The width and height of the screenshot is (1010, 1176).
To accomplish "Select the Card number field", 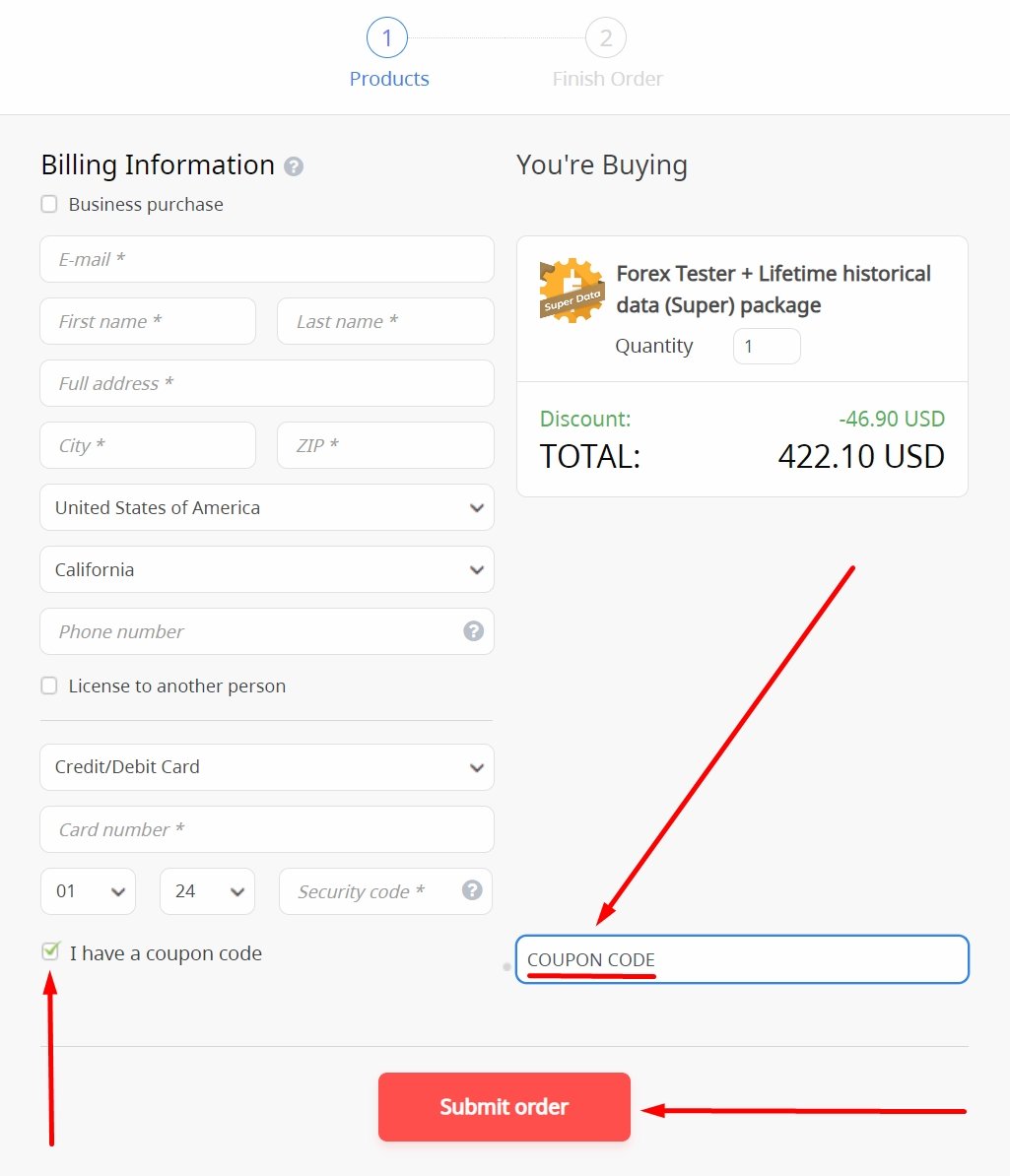I will 266,829.
